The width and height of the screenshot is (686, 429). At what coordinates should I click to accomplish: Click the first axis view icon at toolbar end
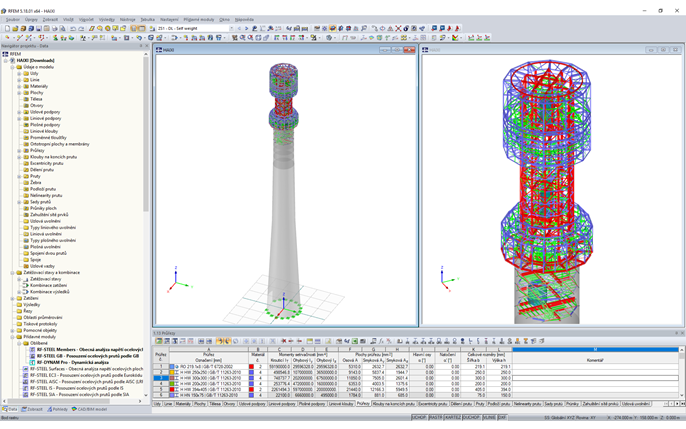click(471, 38)
